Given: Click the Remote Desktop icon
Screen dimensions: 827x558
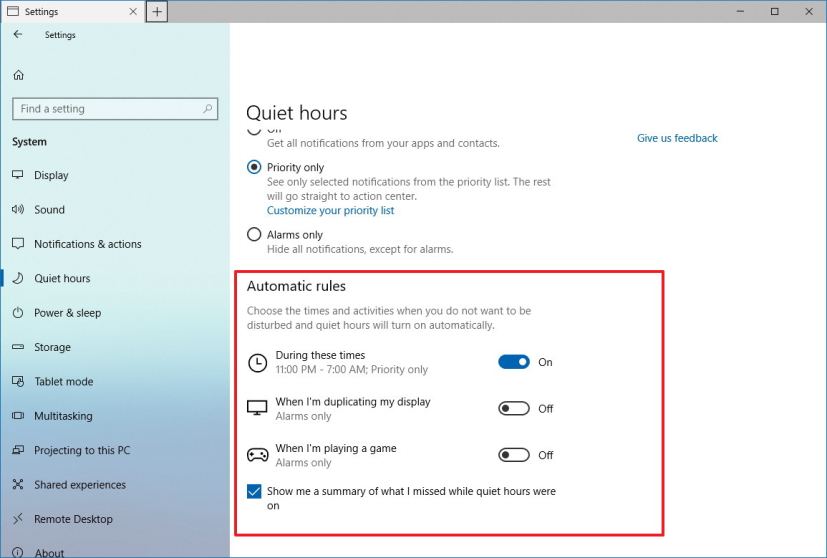Looking at the screenshot, I should 18,519.
